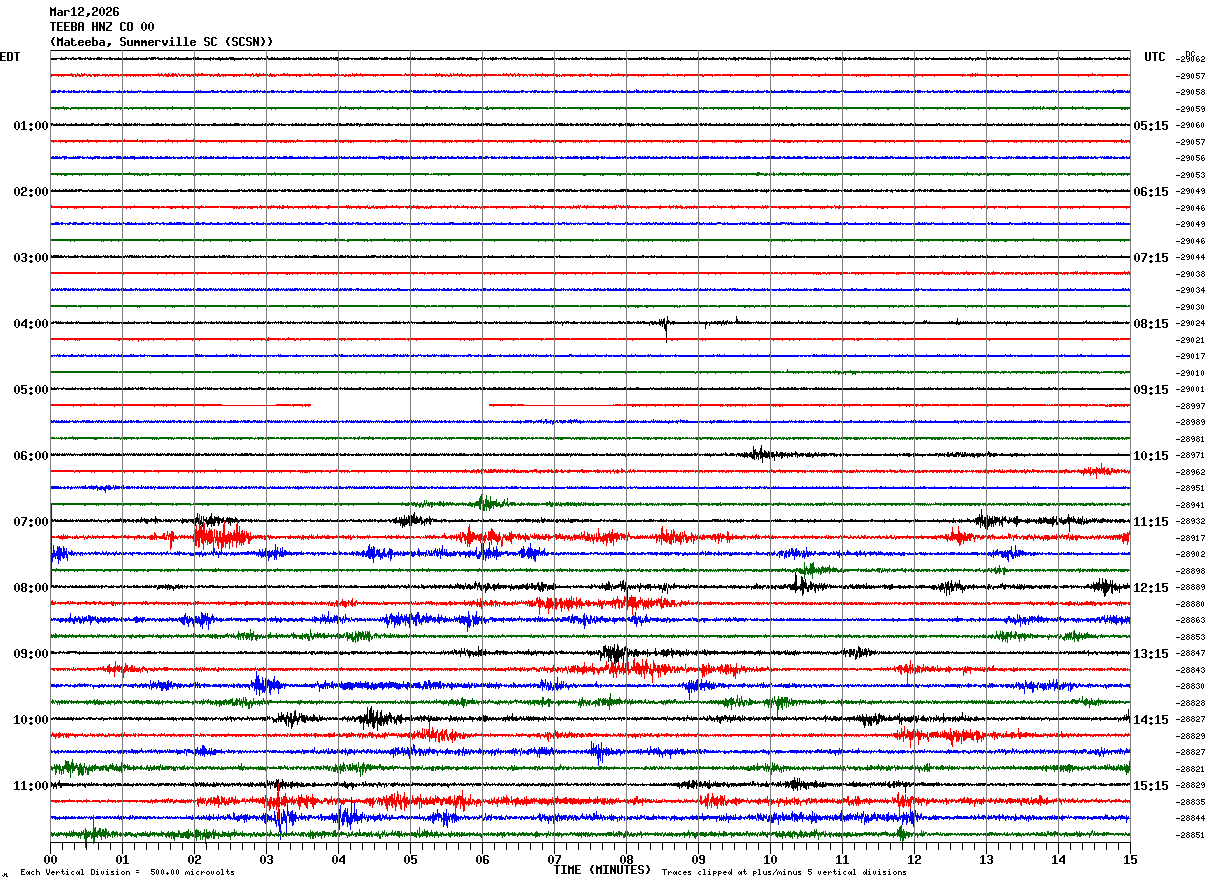Viewport: 1210px width, 886px height.
Task: Click the date label Mar12,2026
Action: 84,12
